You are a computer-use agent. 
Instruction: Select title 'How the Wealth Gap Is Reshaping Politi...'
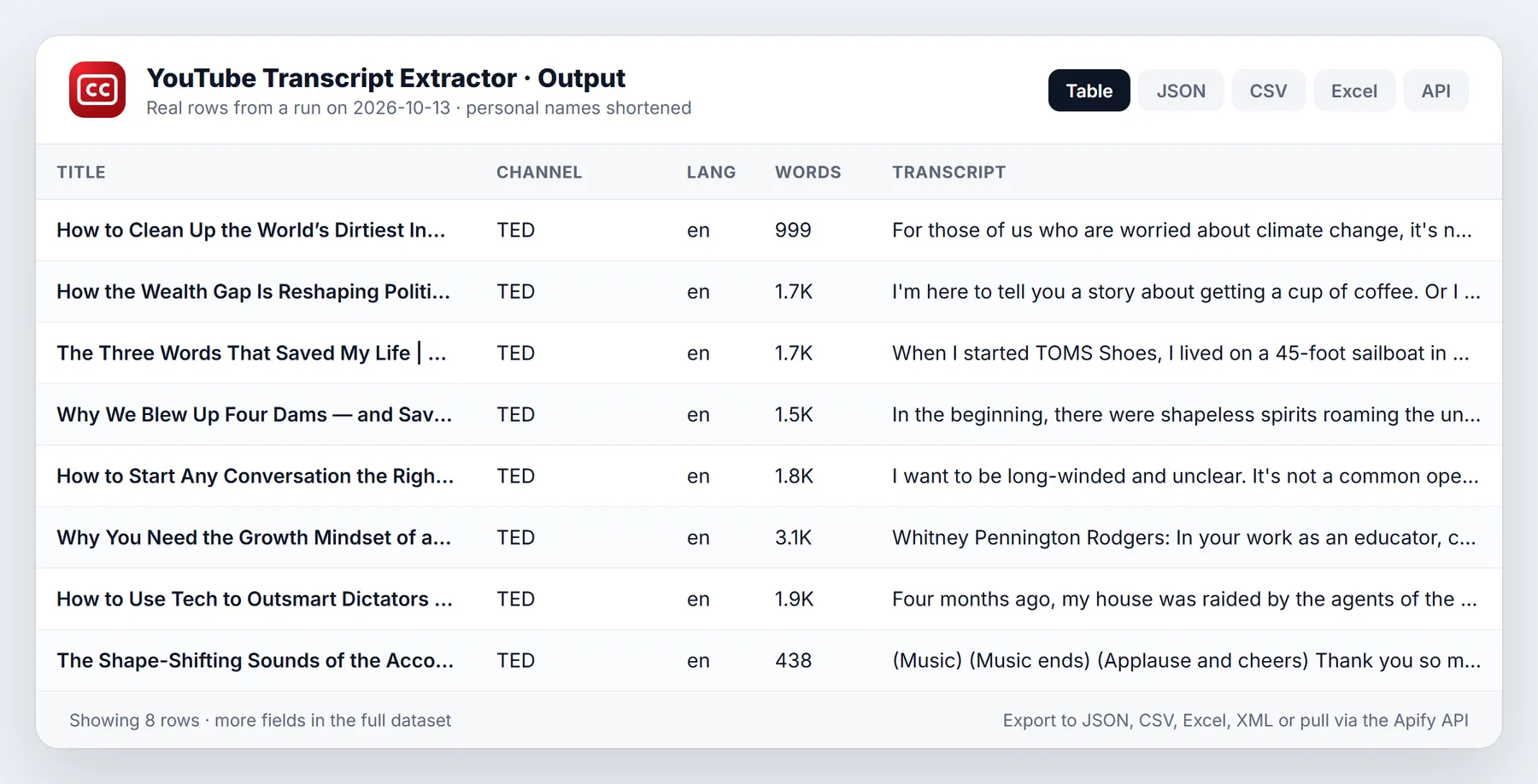[253, 291]
